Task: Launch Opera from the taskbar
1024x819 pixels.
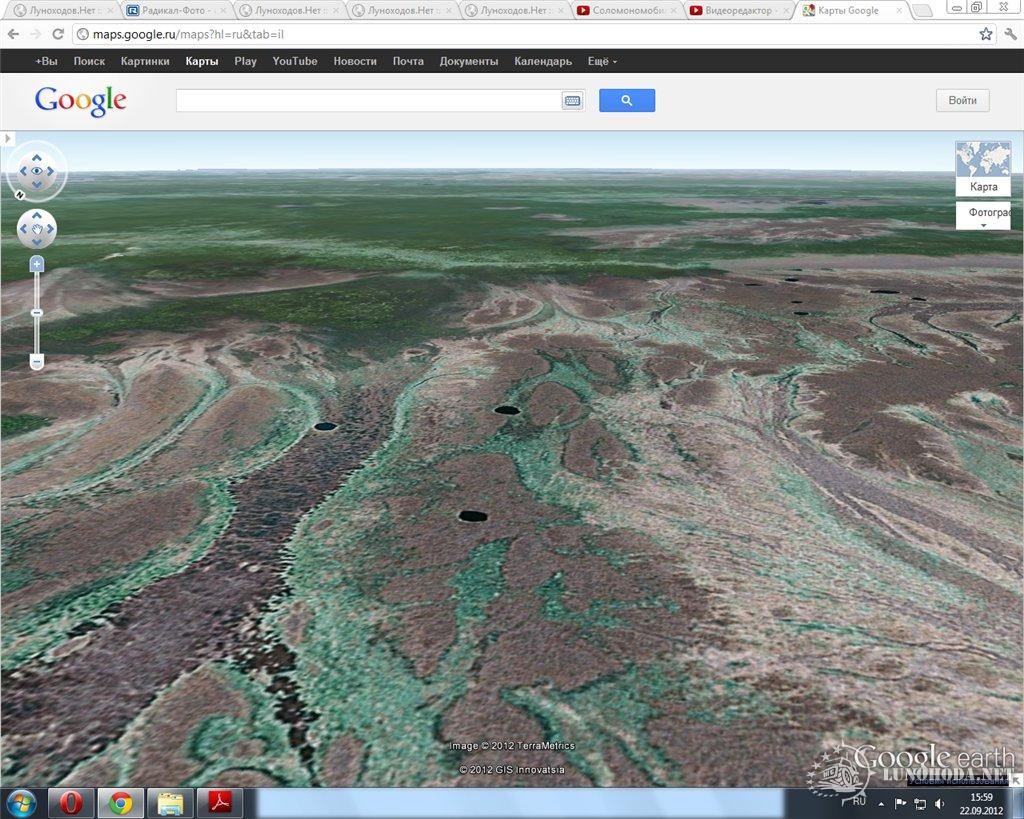Action: click(71, 803)
